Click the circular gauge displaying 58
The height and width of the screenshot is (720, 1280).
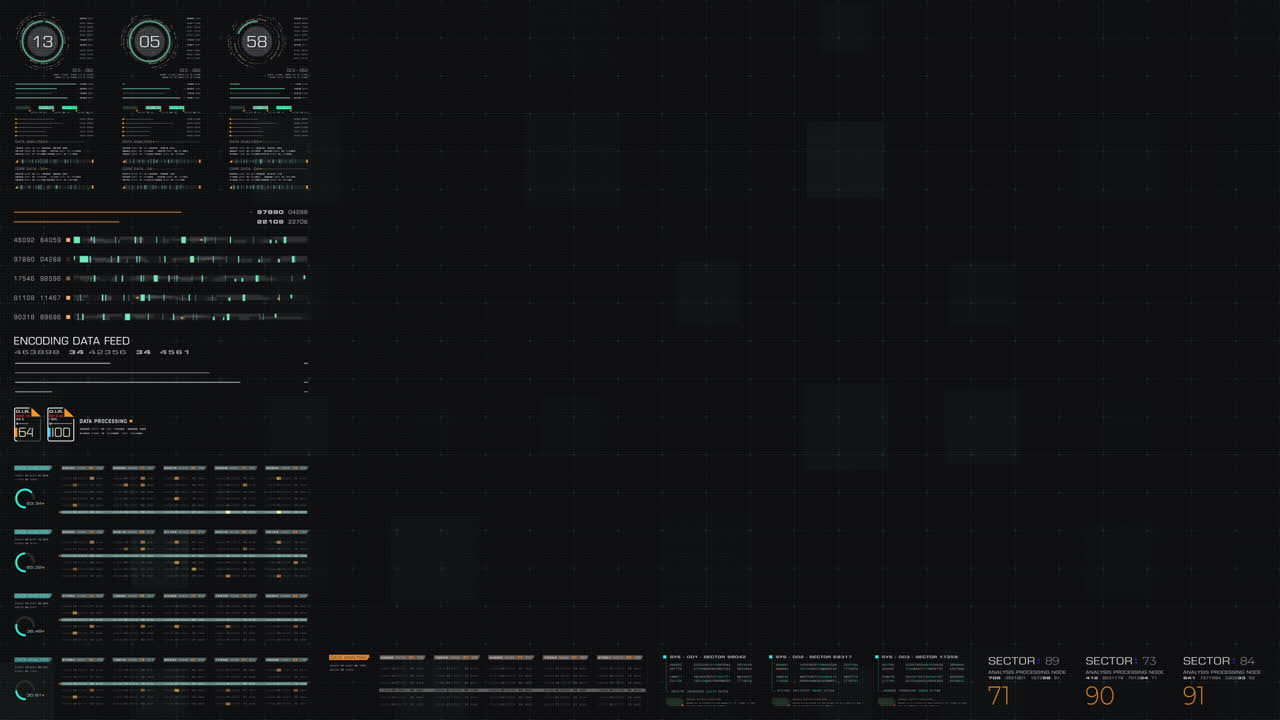point(257,41)
